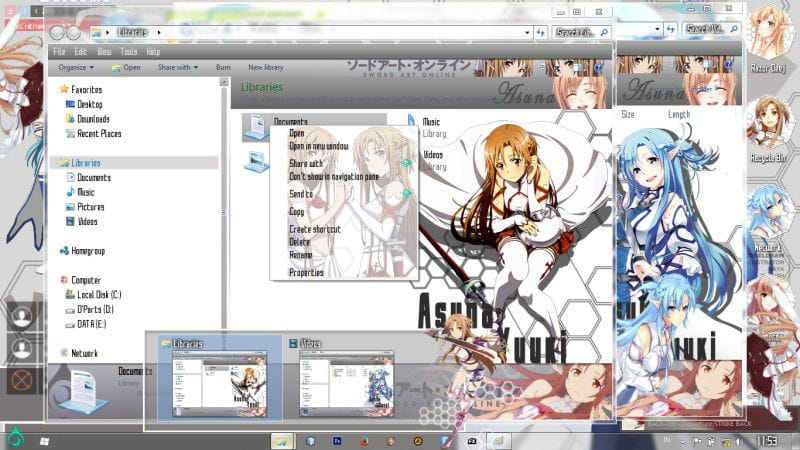Click the New library button

[x=265, y=67]
